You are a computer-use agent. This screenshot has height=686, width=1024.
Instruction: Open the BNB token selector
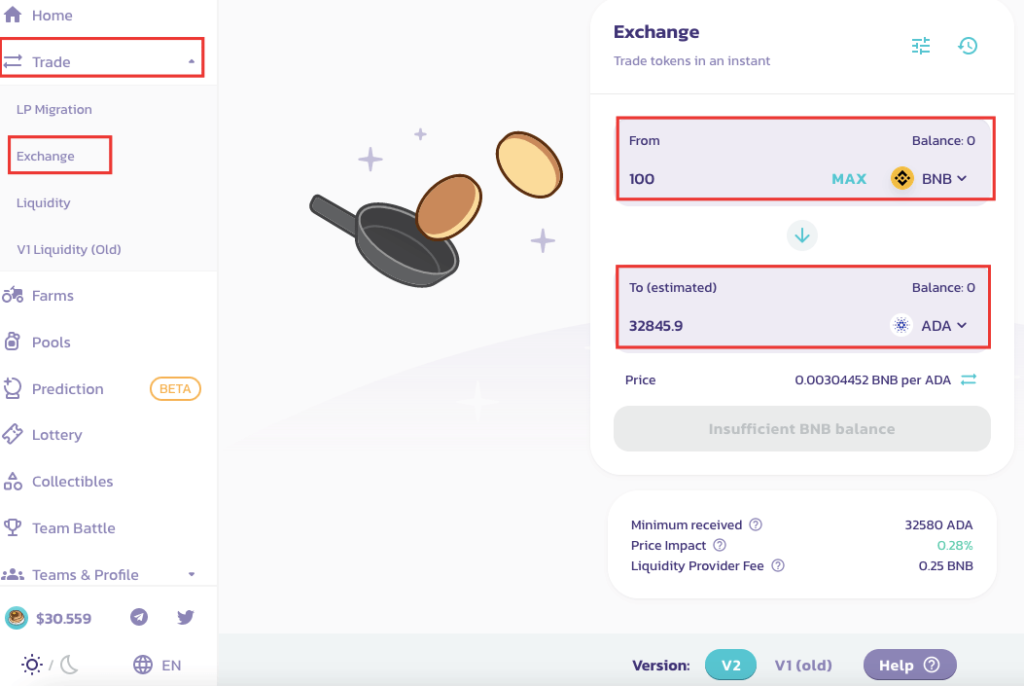click(x=930, y=178)
